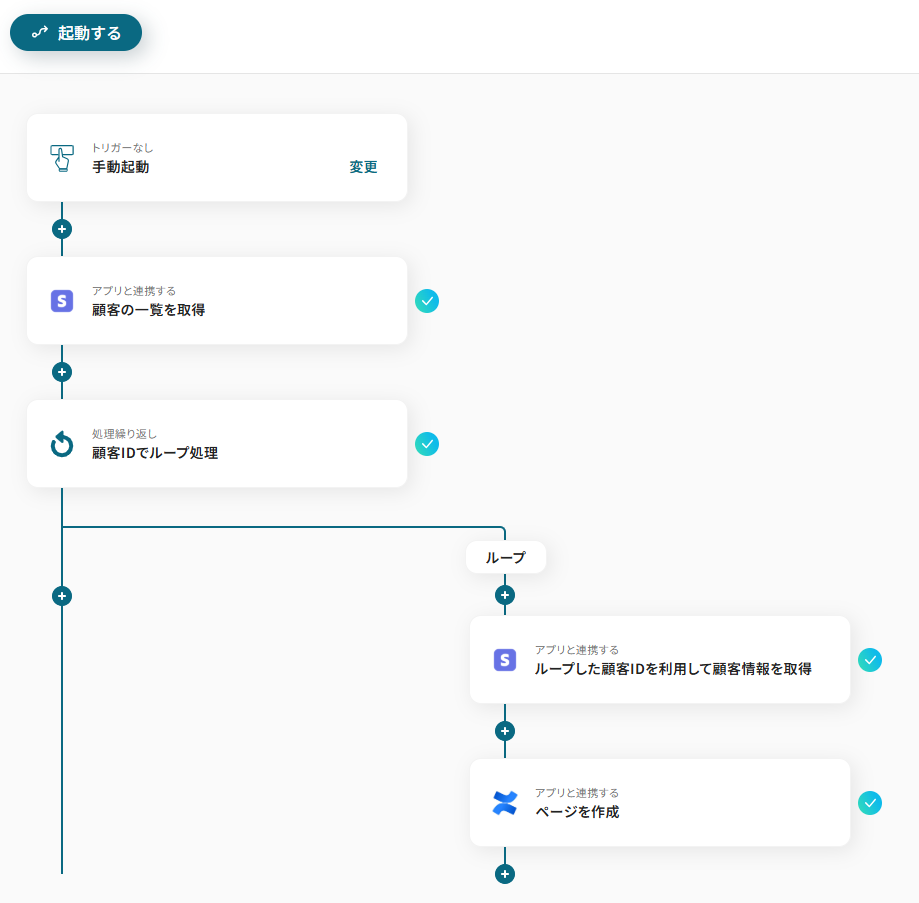Open the 顧客の一覧を取得 step card
The height and width of the screenshot is (903, 919).
217,301
